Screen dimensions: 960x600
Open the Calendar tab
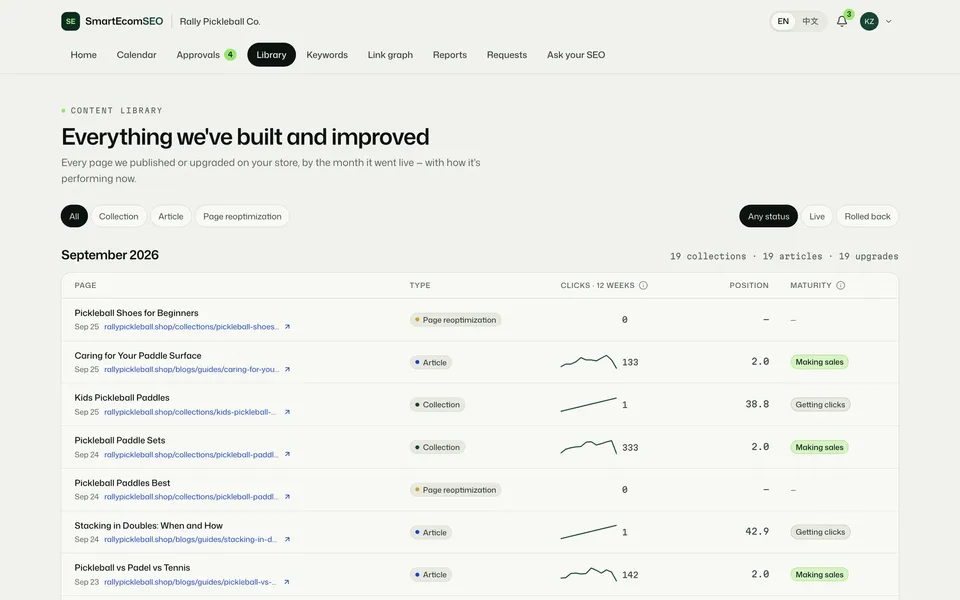(x=137, y=54)
